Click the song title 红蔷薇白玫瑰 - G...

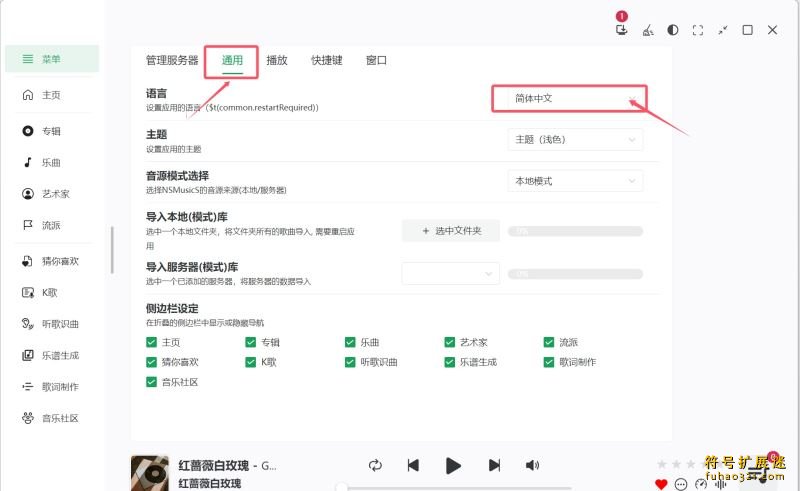click(x=227, y=465)
